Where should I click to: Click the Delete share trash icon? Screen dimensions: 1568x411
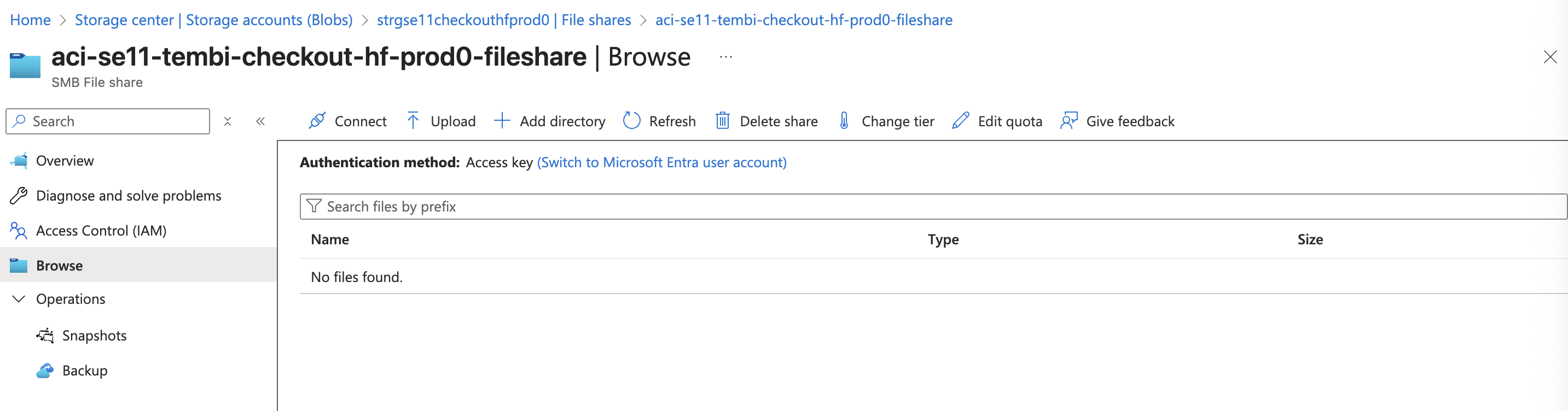723,121
